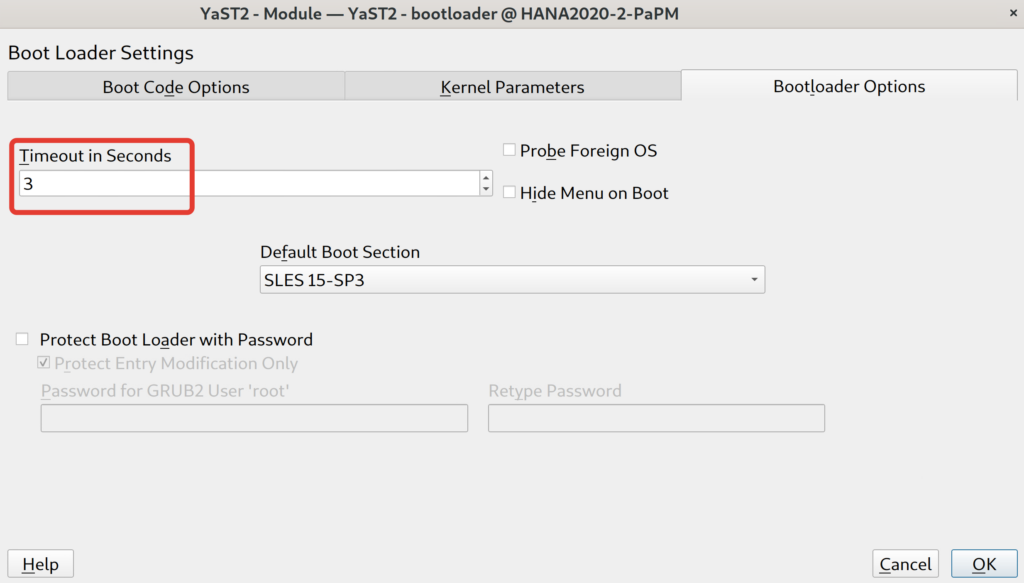Toggle Protect Entry Modification Only checkbox
This screenshot has width=1024, height=583.
pos(44,363)
